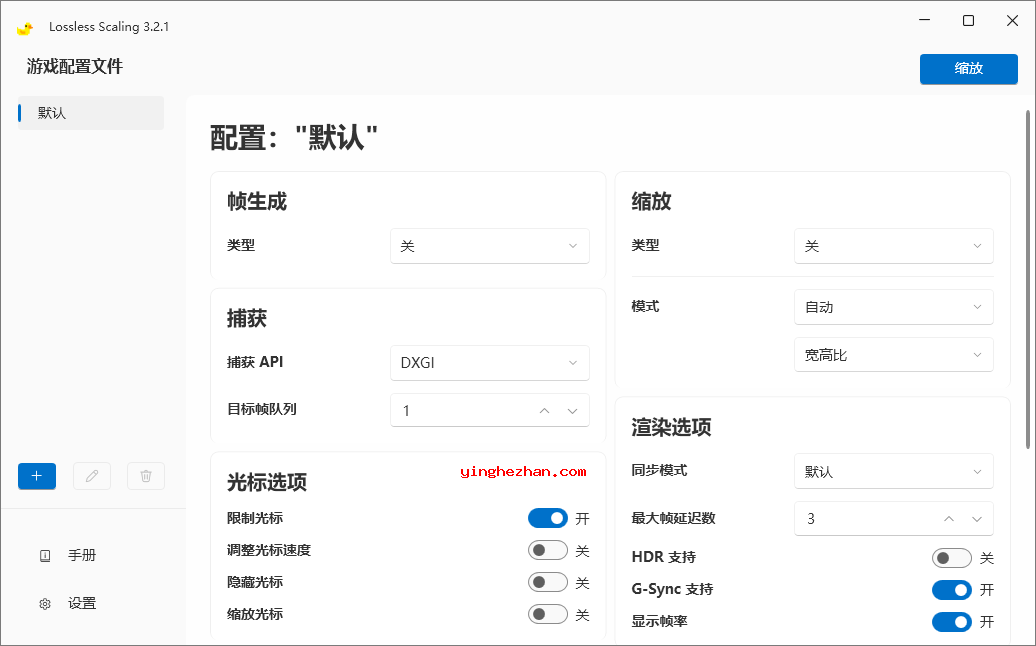Click the settings gear icon
Viewport: 1036px width, 646px height.
45,604
